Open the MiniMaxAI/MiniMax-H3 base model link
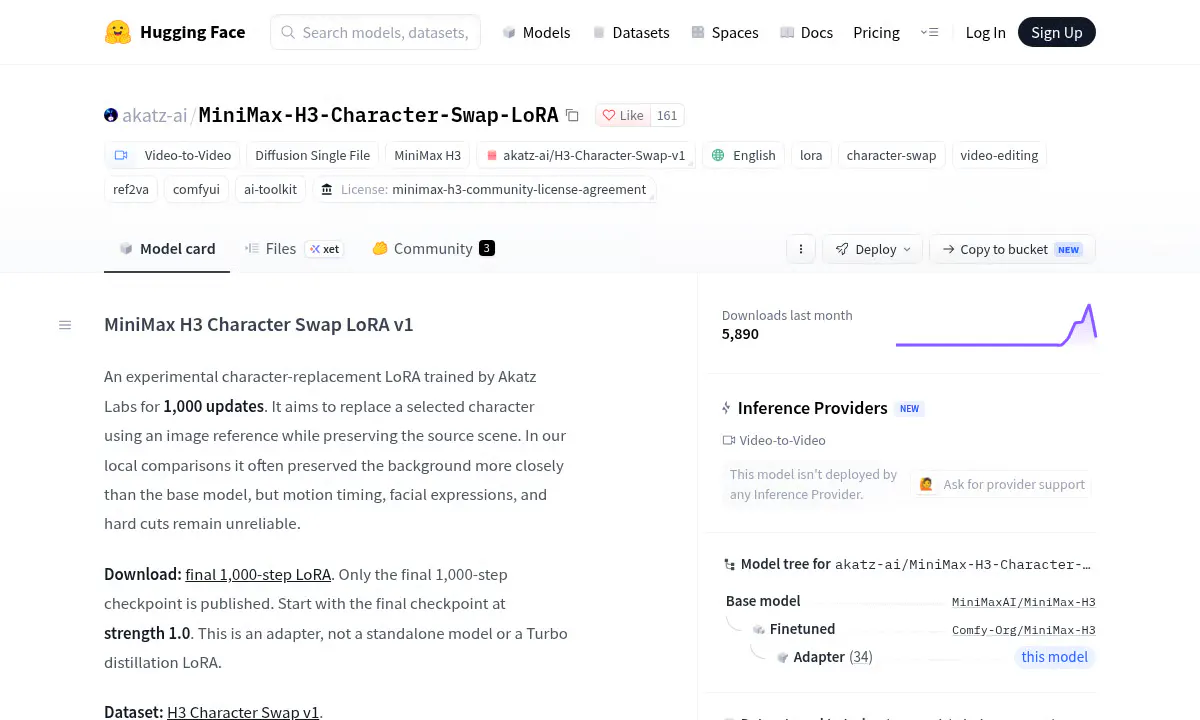Image resolution: width=1200 pixels, height=720 pixels. point(1023,602)
